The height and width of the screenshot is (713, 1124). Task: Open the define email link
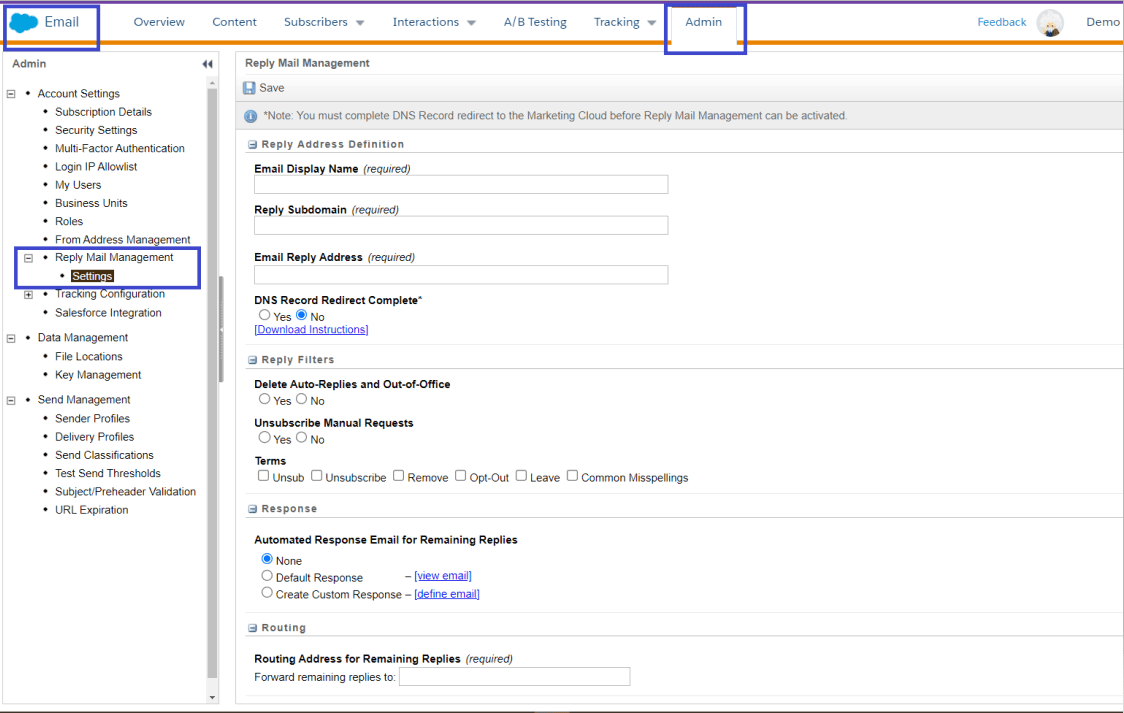[447, 594]
